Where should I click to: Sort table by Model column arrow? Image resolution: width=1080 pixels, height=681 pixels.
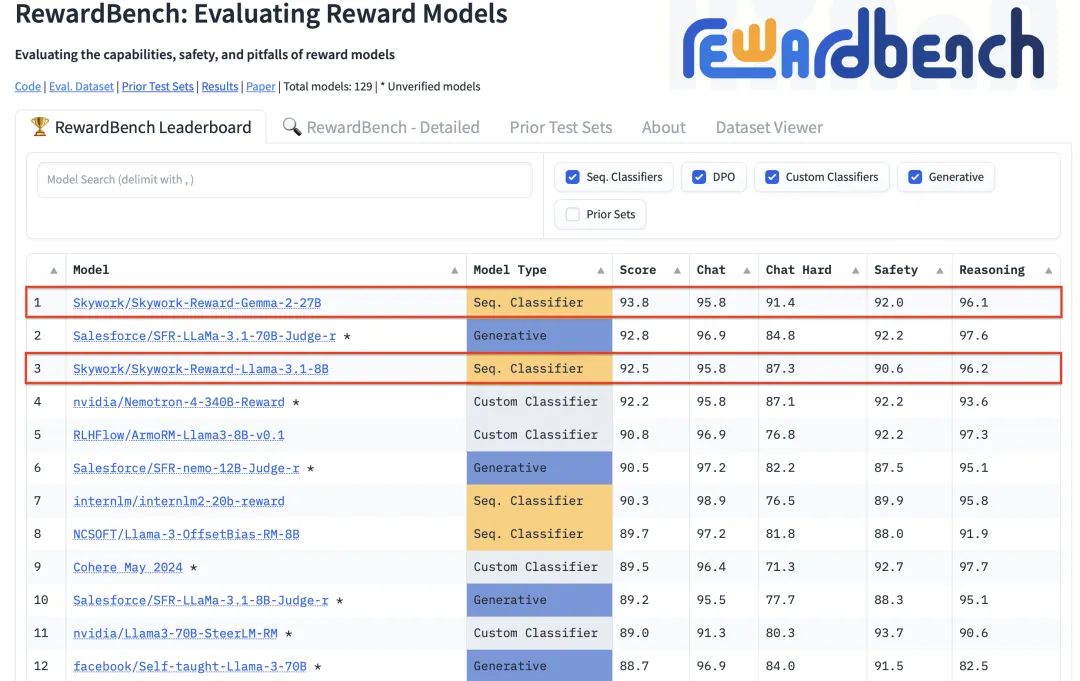point(454,271)
